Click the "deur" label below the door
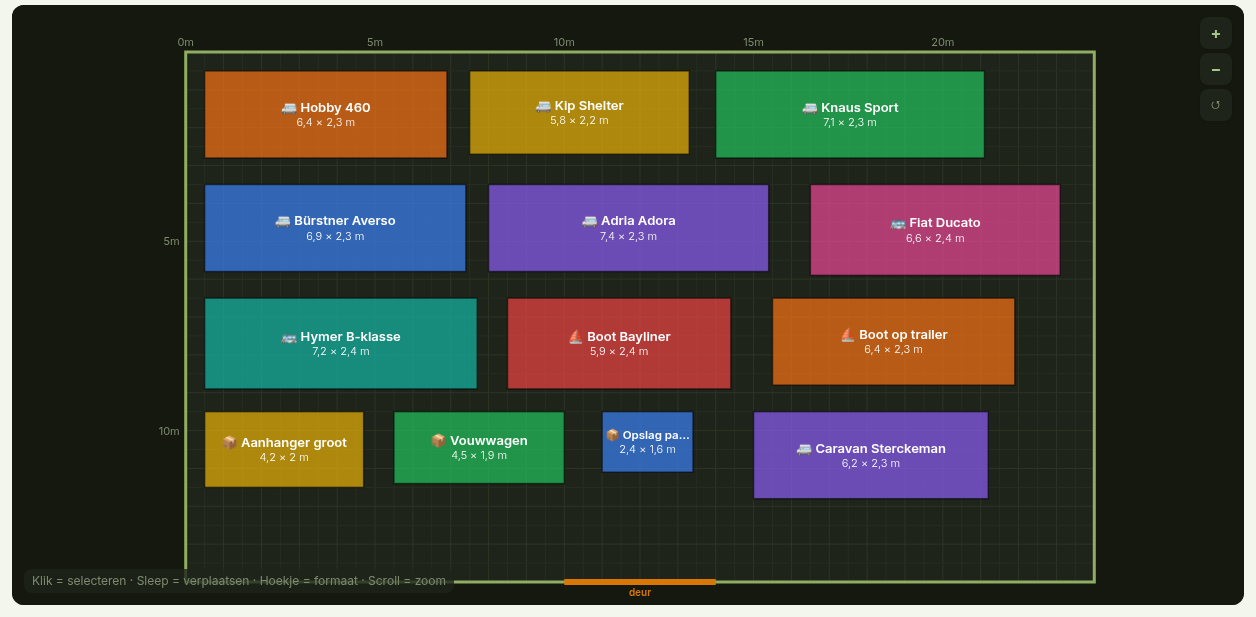Viewport: 1256px width, 617px height. pyautogui.click(x=640, y=592)
